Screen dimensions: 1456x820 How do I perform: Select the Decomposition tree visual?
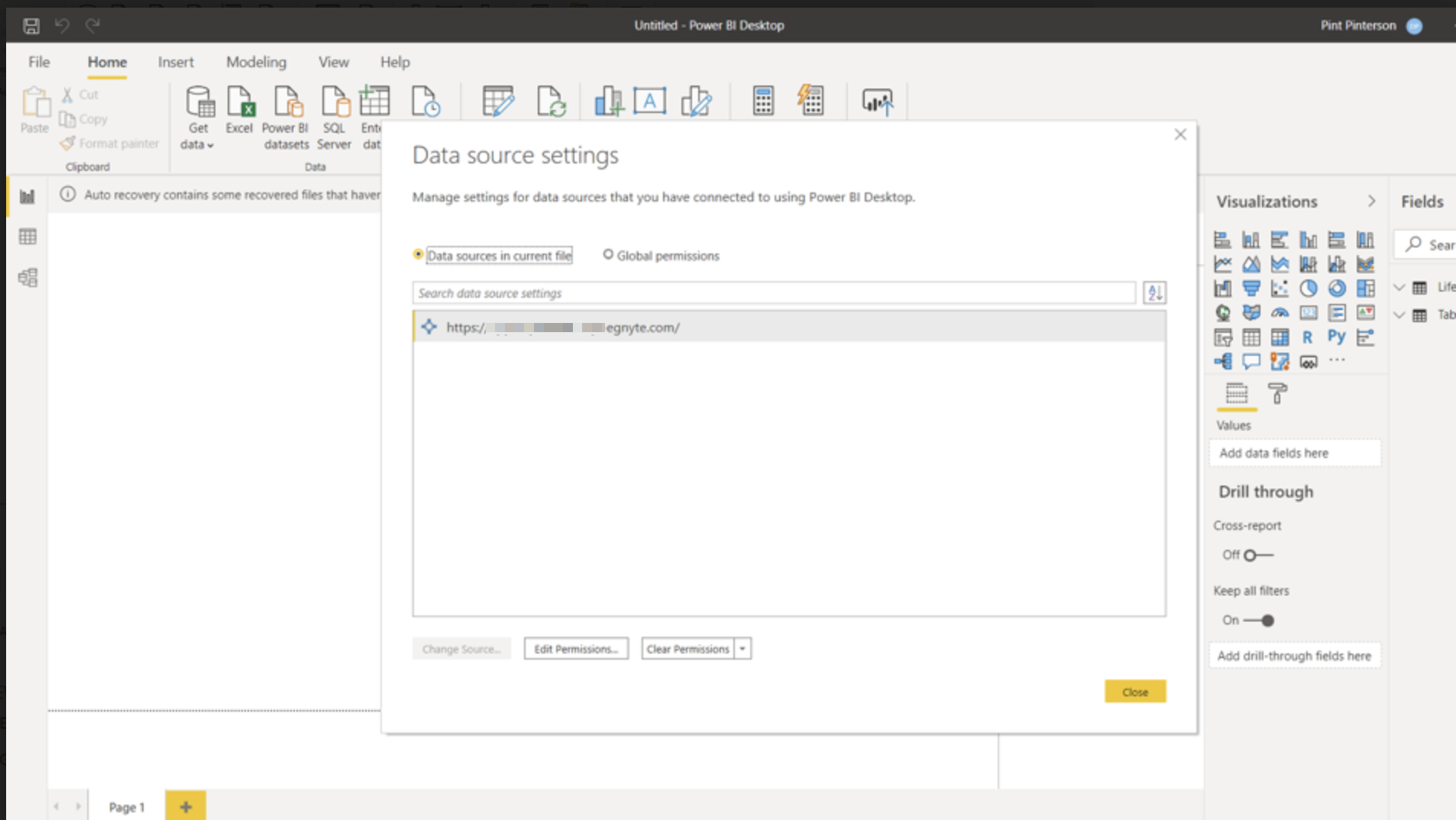tap(1222, 361)
